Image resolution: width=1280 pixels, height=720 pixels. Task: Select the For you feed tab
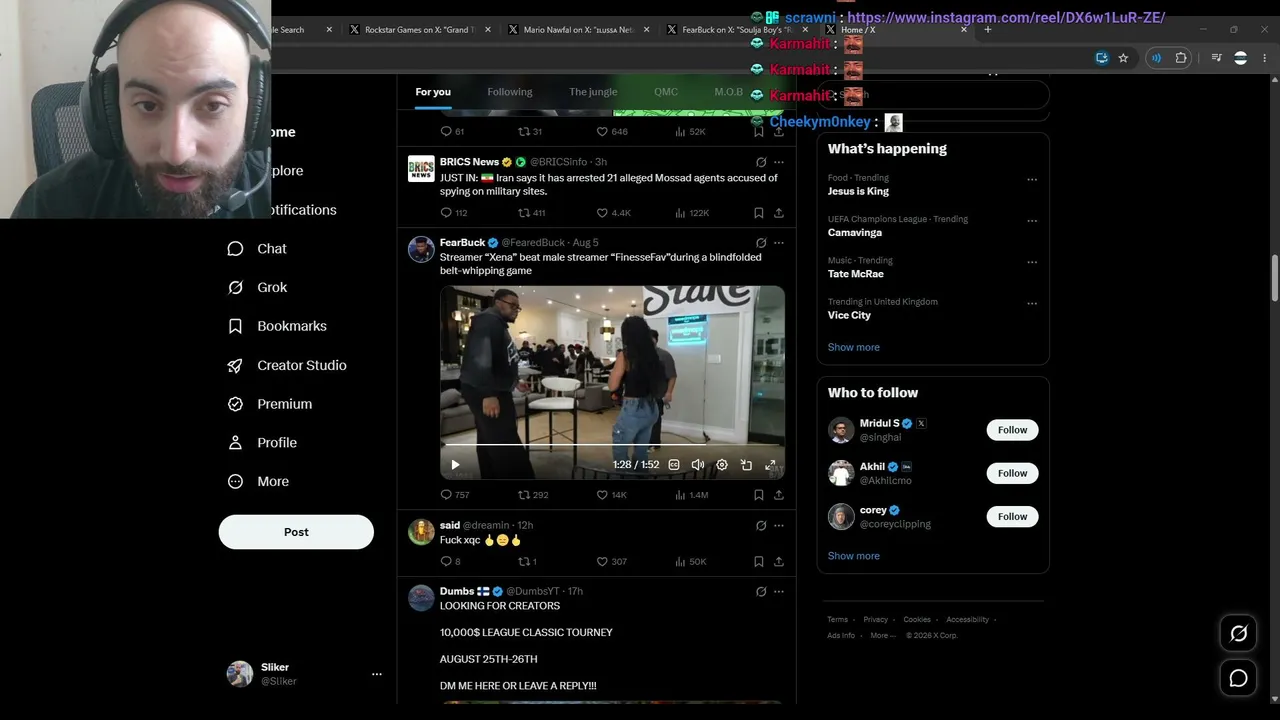coord(433,92)
